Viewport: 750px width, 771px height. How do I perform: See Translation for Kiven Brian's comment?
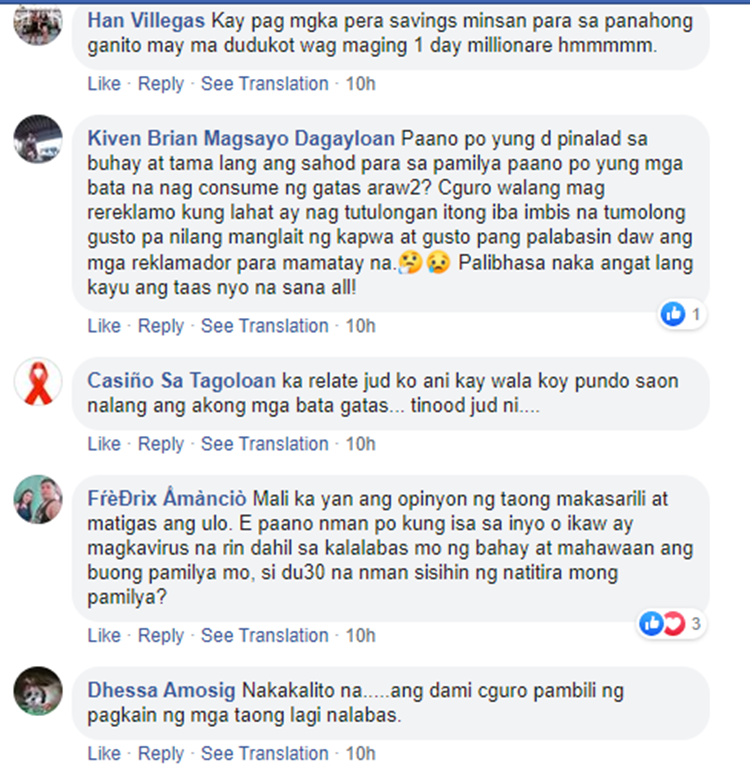point(265,326)
